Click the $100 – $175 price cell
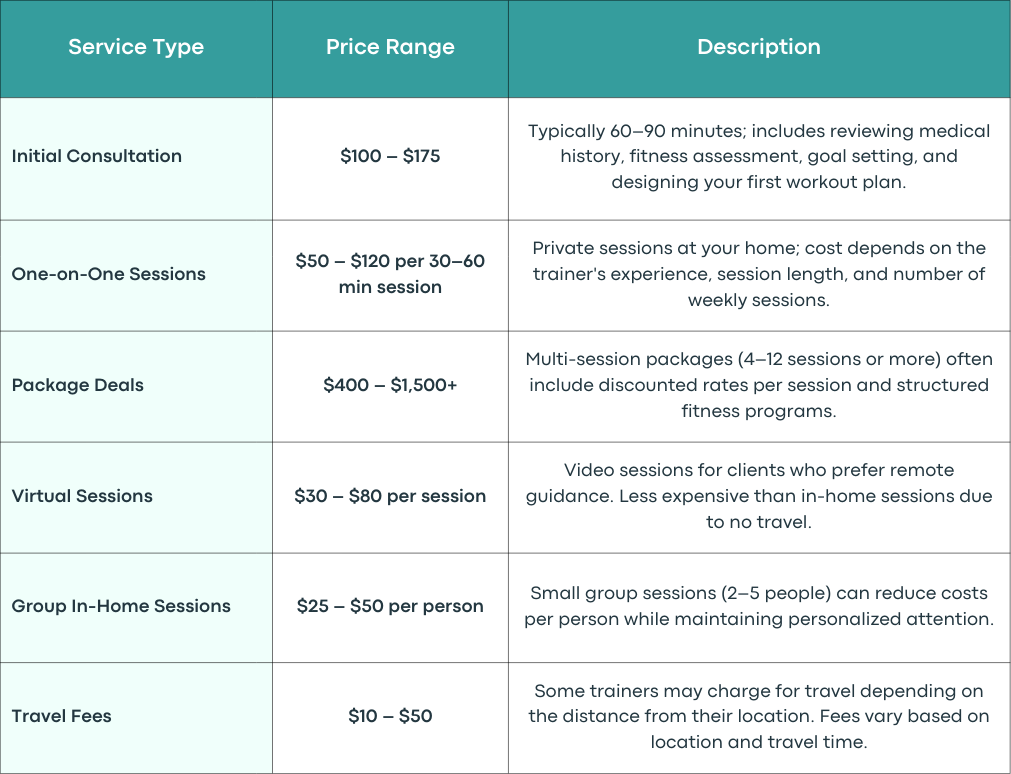1011x774 pixels. coord(390,156)
